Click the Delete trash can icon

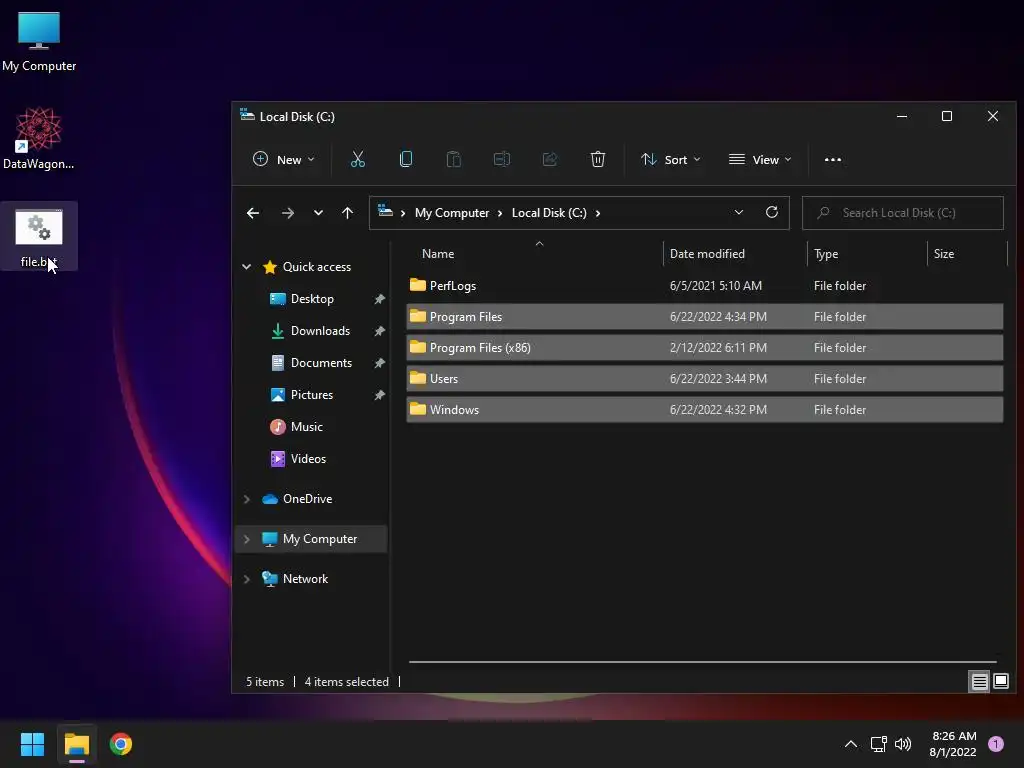coord(598,159)
